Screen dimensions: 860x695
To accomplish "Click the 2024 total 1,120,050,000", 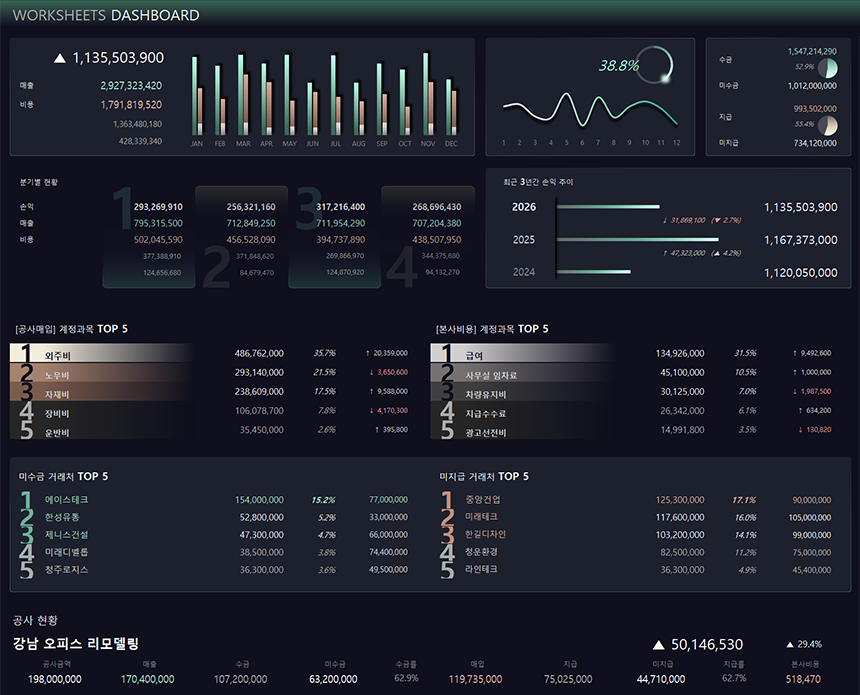I will [800, 273].
